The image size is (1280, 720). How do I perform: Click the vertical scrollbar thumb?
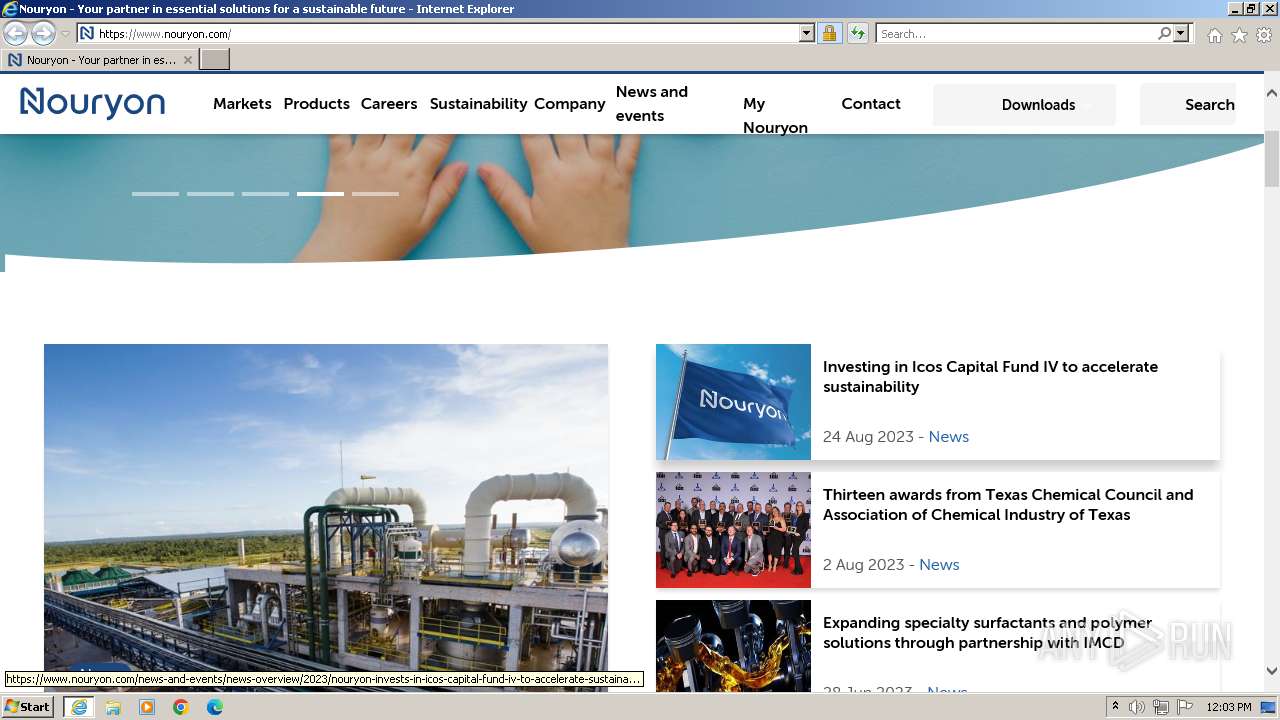[1272, 158]
